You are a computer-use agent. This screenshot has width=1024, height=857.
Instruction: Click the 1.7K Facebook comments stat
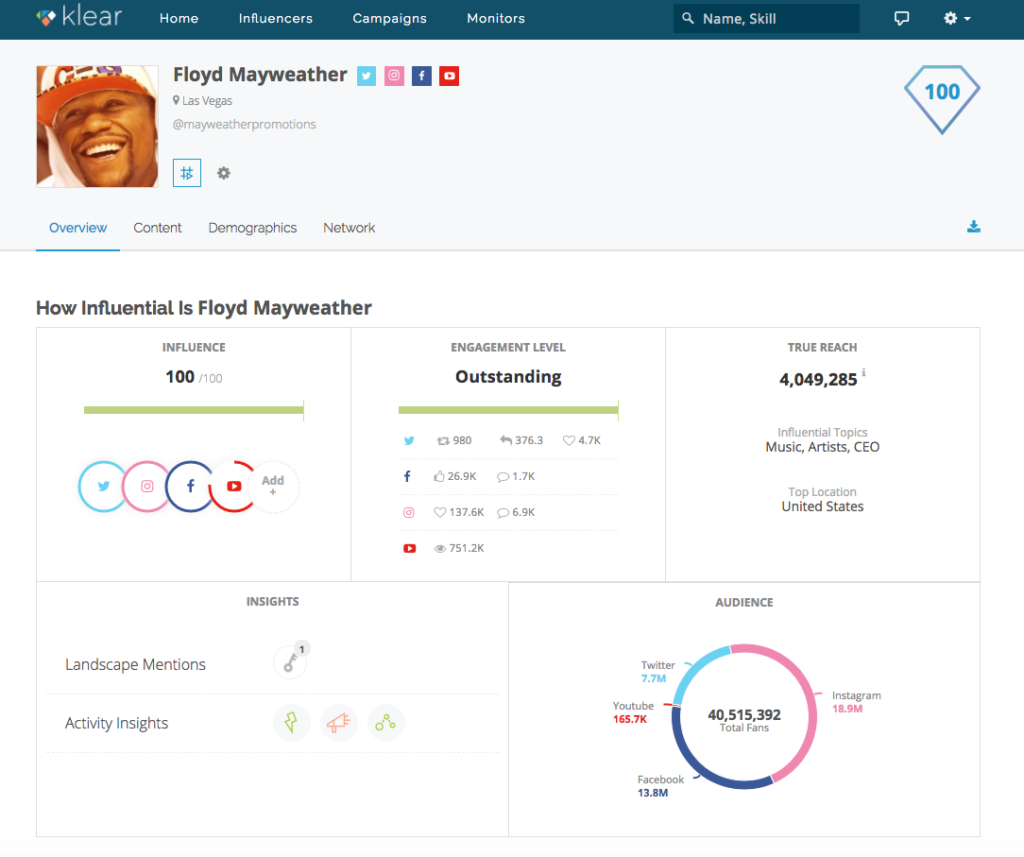coord(516,477)
